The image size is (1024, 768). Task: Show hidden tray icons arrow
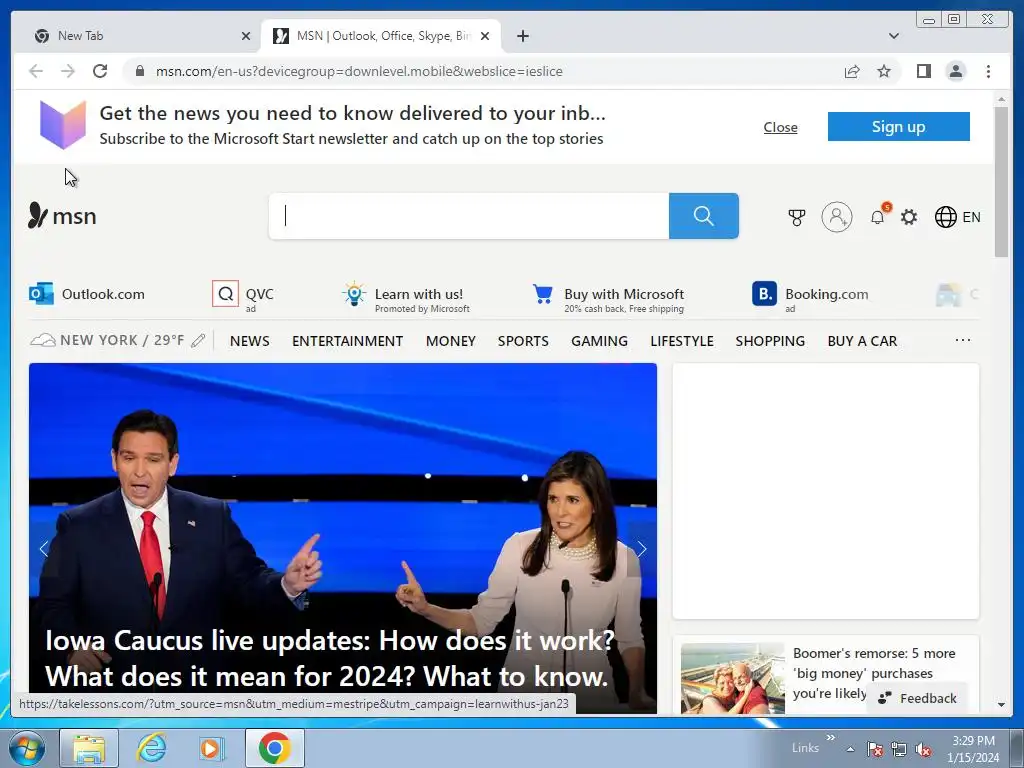(x=850, y=749)
